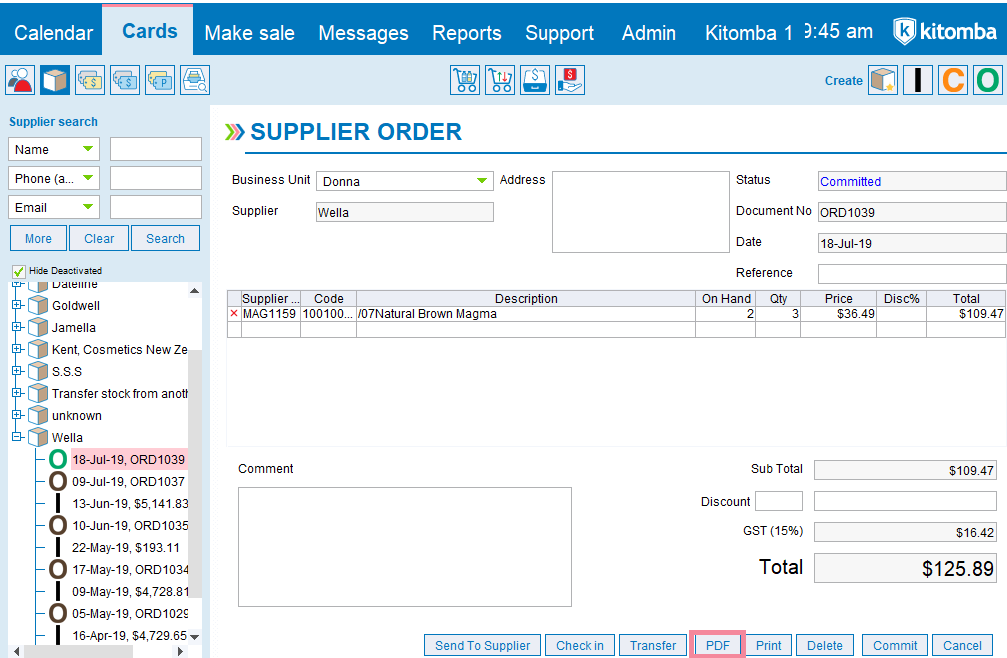The image size is (1007, 658).
Task: Expand the Kent, Cosmetics tree node
Action: [17, 349]
